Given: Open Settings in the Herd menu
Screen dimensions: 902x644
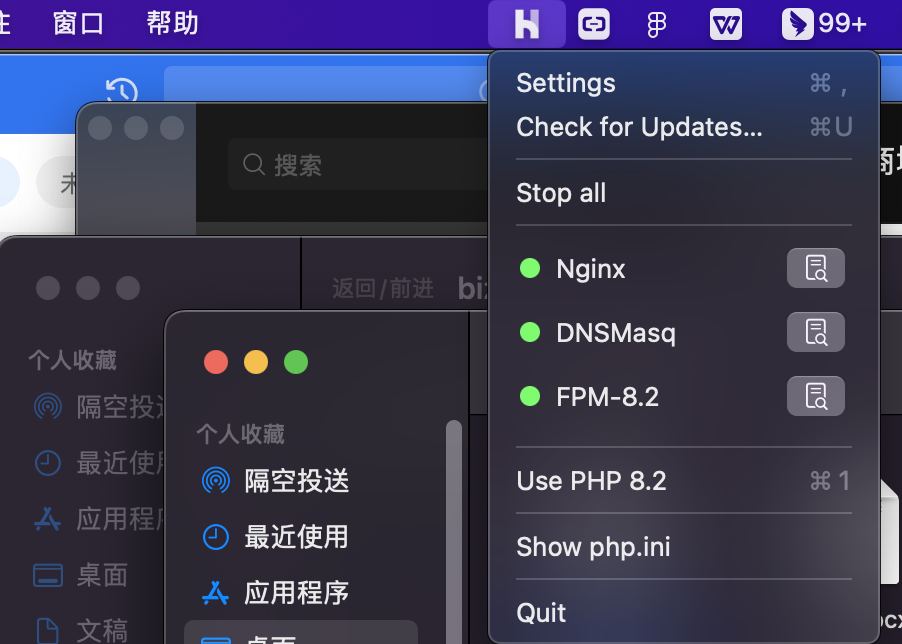Looking at the screenshot, I should coord(684,83).
